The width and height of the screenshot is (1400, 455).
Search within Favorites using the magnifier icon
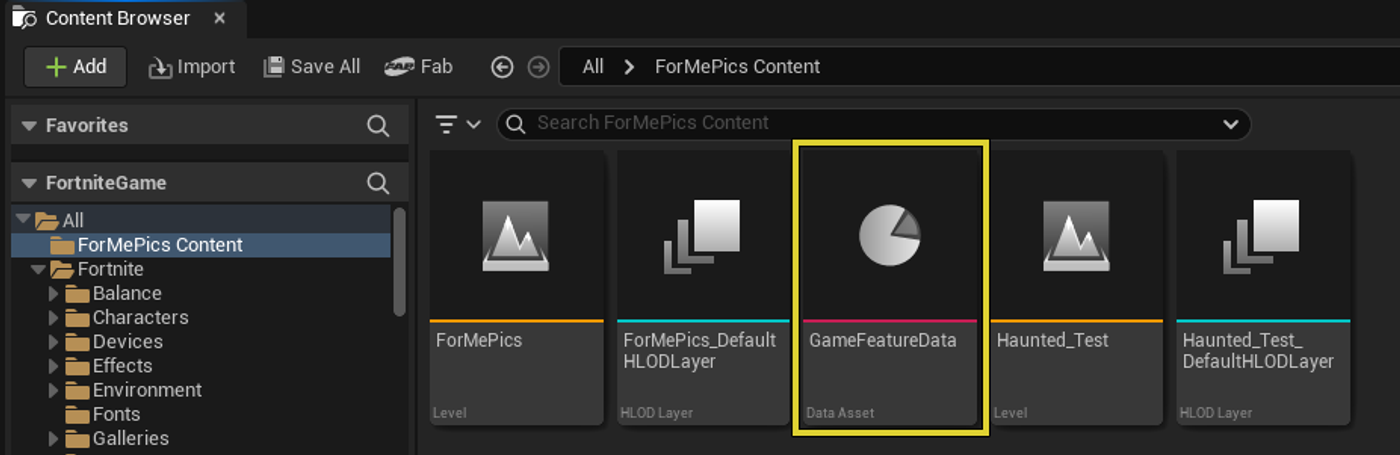tap(378, 126)
